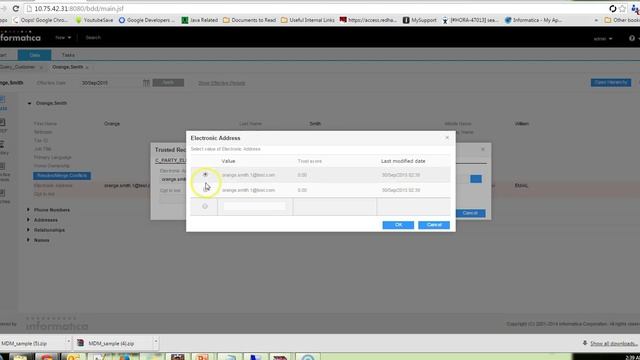Open the Oops! Google Chrome bookmark
Image resolution: width=640 pixels, height=360 pixels.
pyautogui.click(x=41, y=20)
